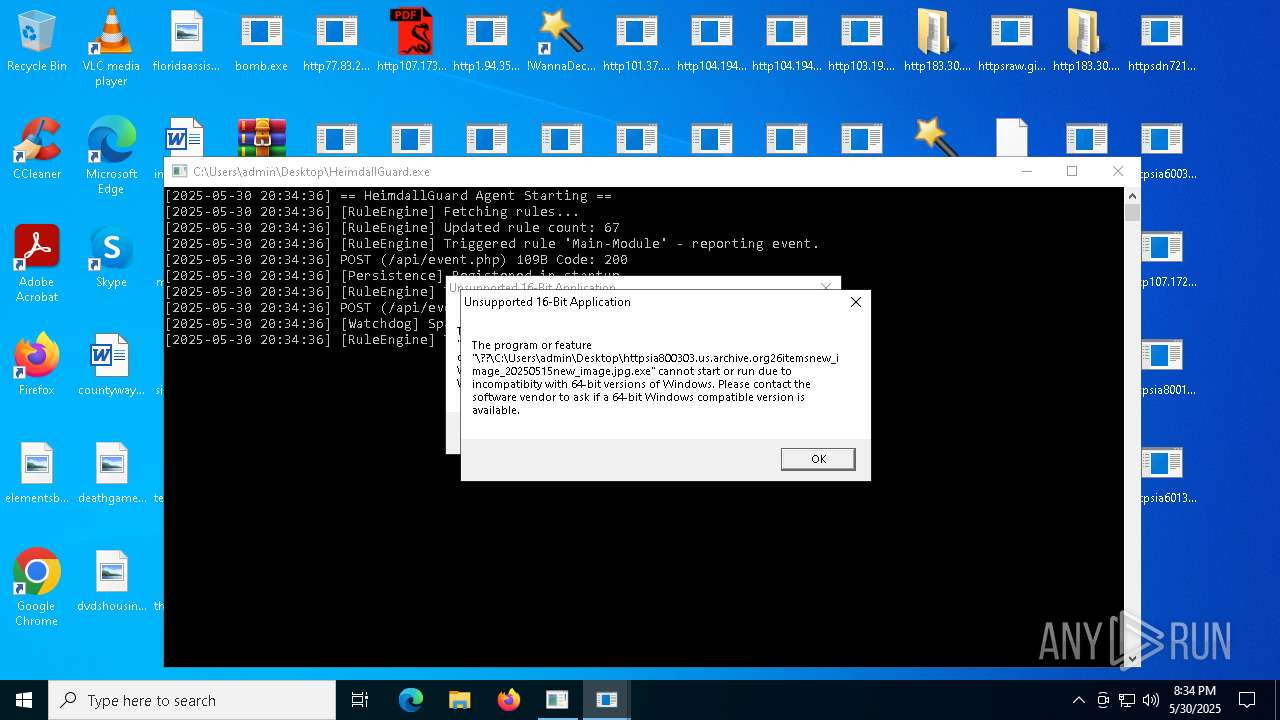Viewport: 1280px width, 720px height.
Task: Click the HeimdallGuard console title bar icon
Action: pos(179,172)
